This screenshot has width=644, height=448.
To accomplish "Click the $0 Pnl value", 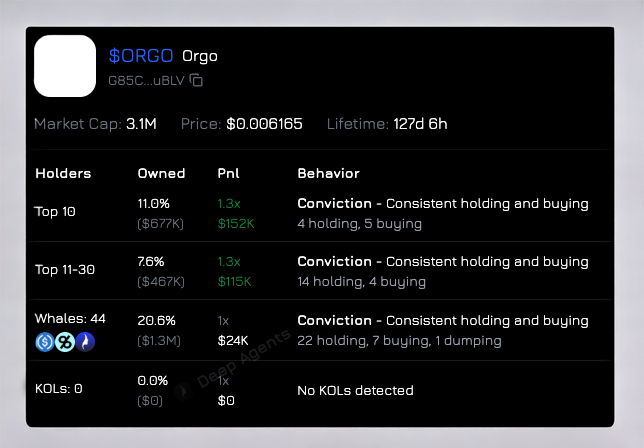I will pyautogui.click(x=226, y=401).
